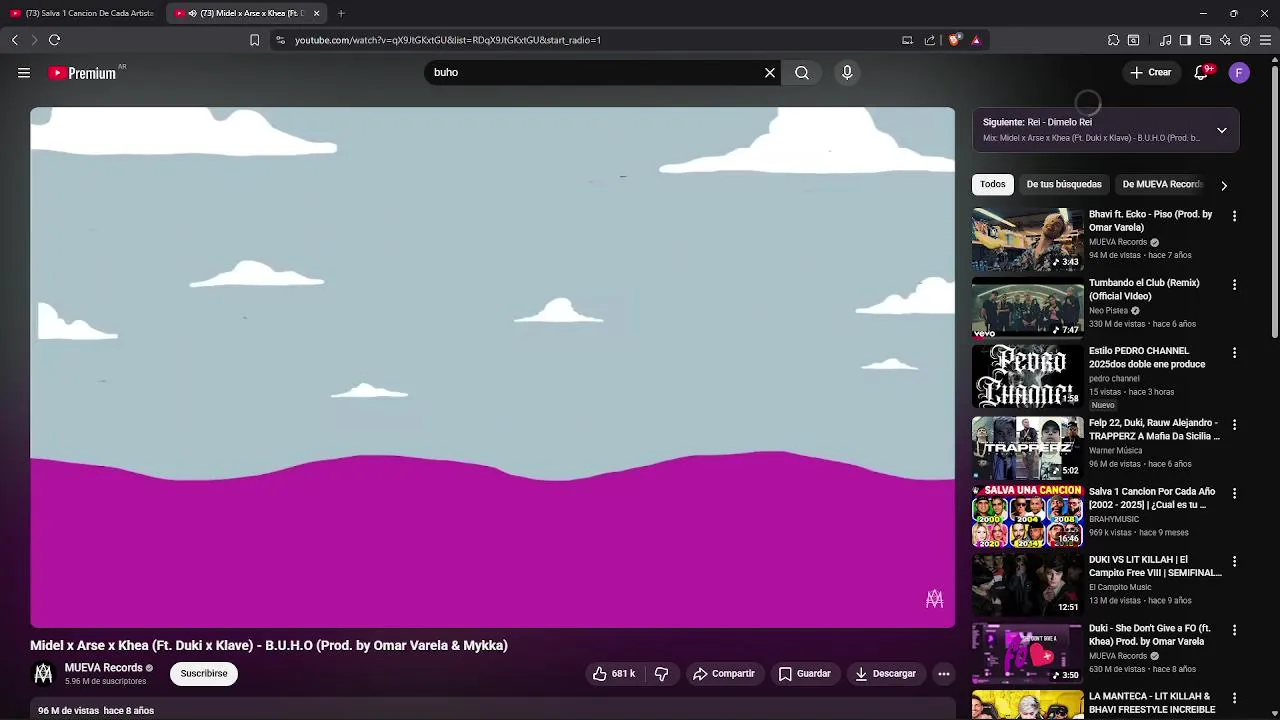The height and width of the screenshot is (720, 1280).
Task: Show more filter chips with right arrow
Action: pos(1223,185)
